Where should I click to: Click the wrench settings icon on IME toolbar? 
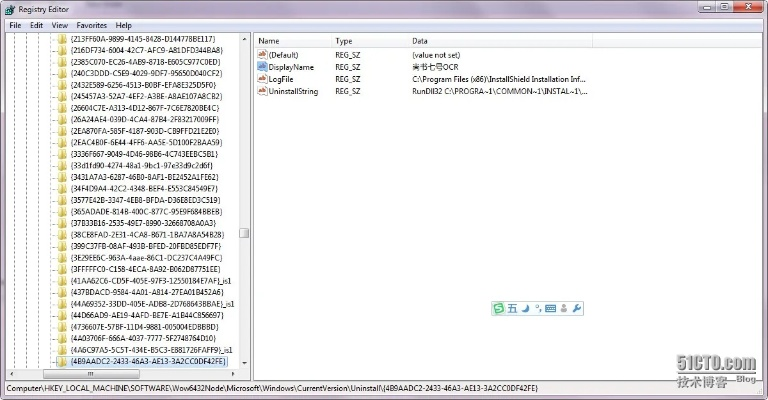tap(576, 309)
